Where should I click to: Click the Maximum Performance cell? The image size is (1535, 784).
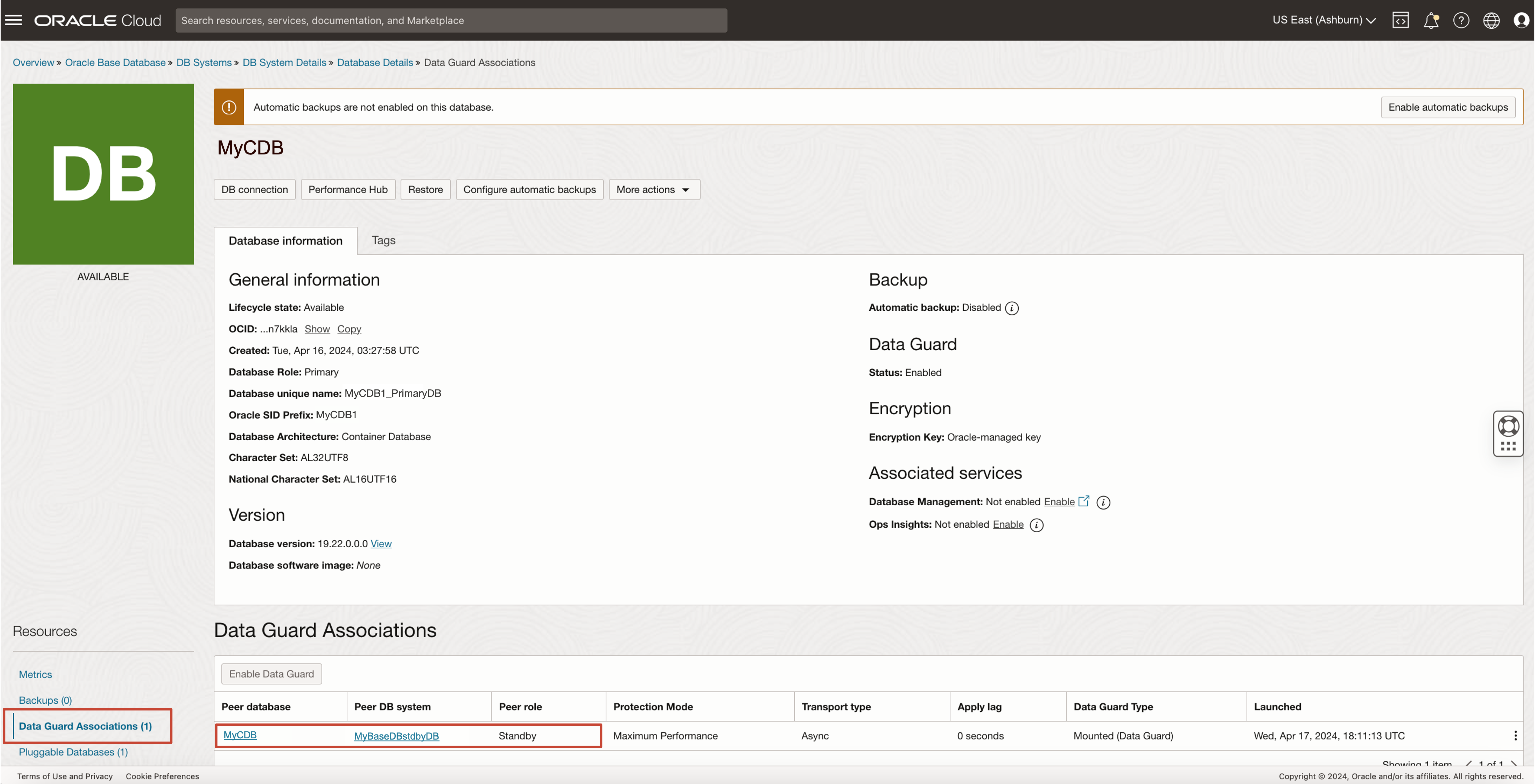[665, 736]
